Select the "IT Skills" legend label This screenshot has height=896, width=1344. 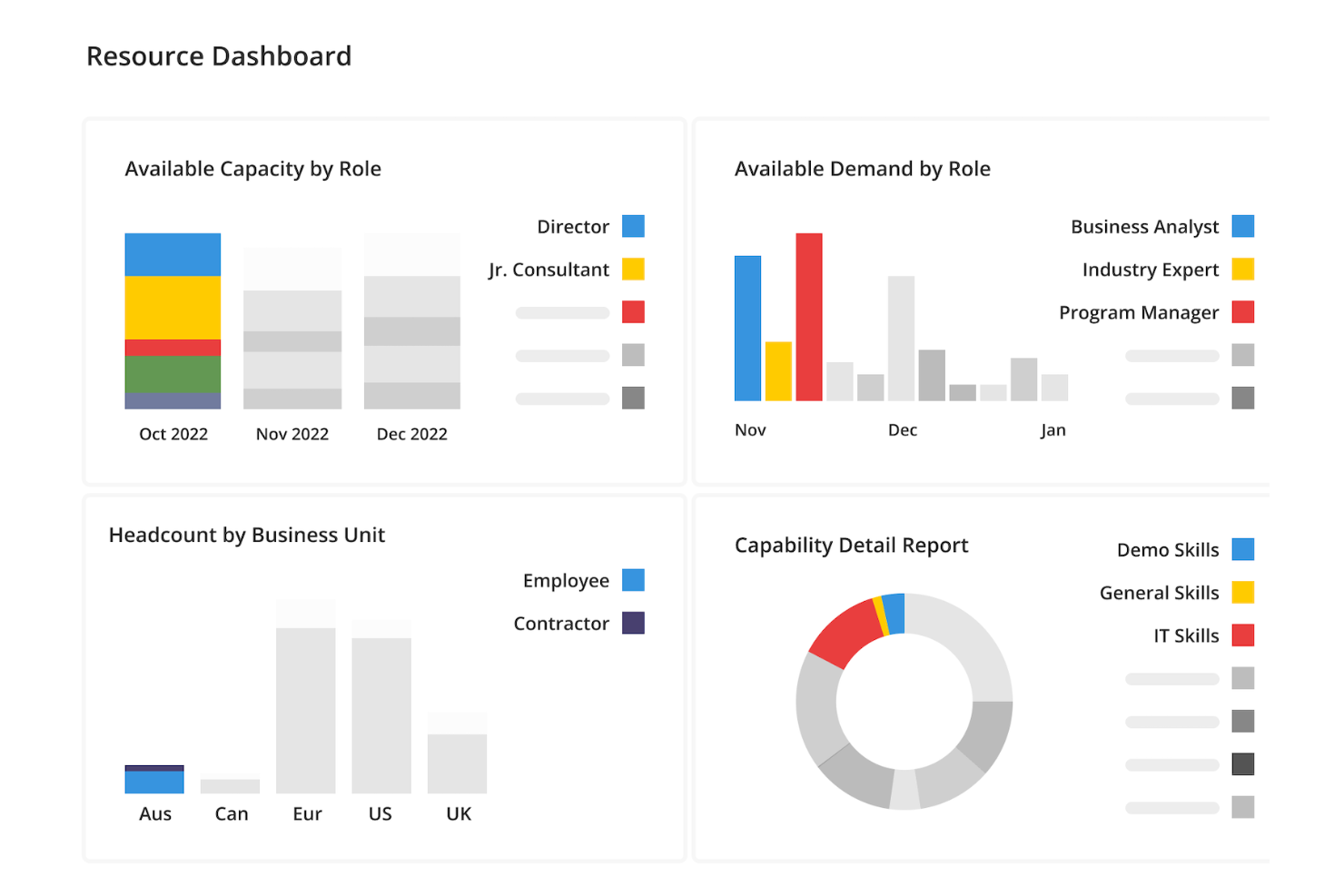point(1186,636)
